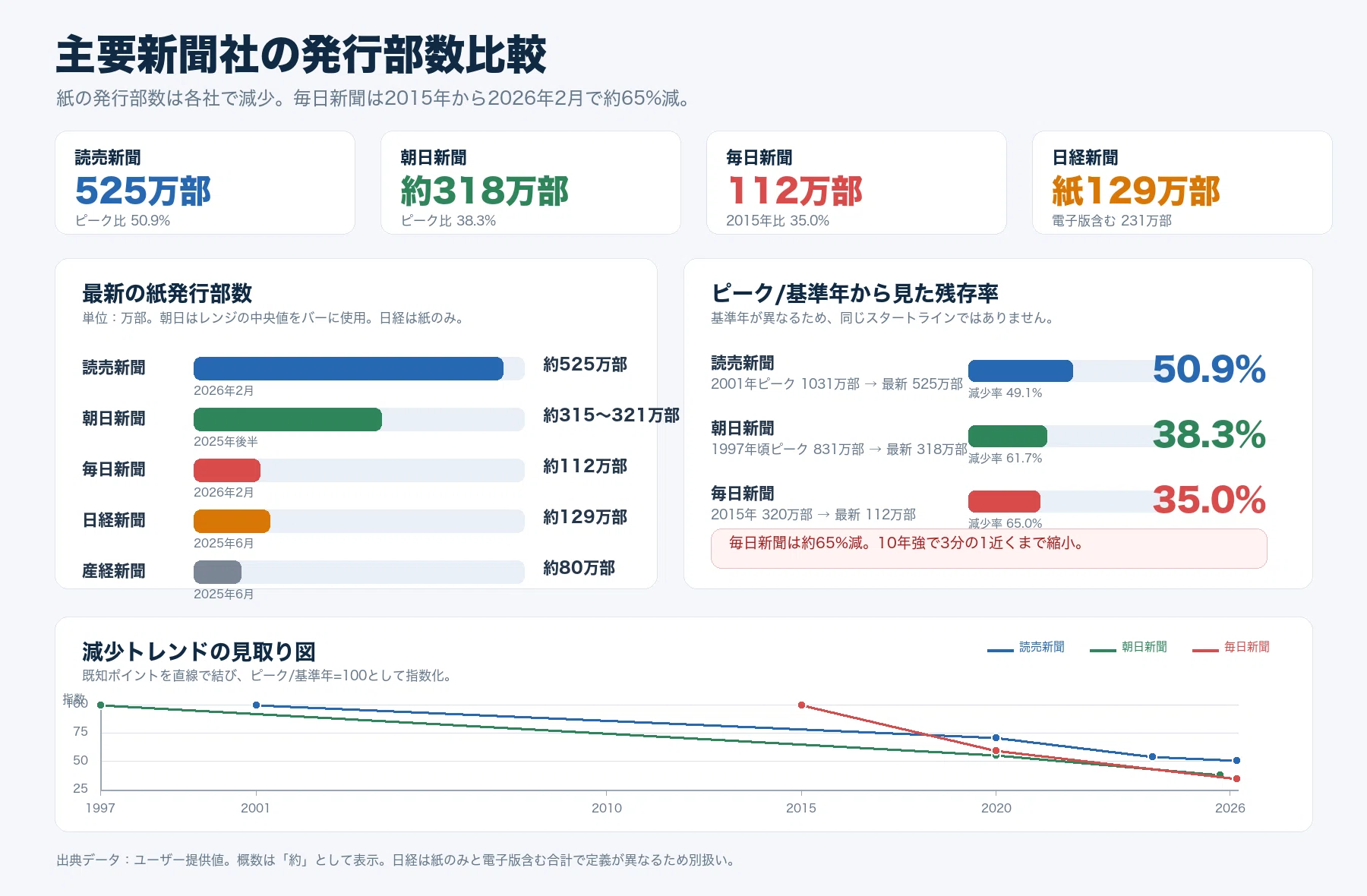This screenshot has height=896, width=1367.
Task: Click the 朝日新聞 data point at 1997
Action: [100, 705]
